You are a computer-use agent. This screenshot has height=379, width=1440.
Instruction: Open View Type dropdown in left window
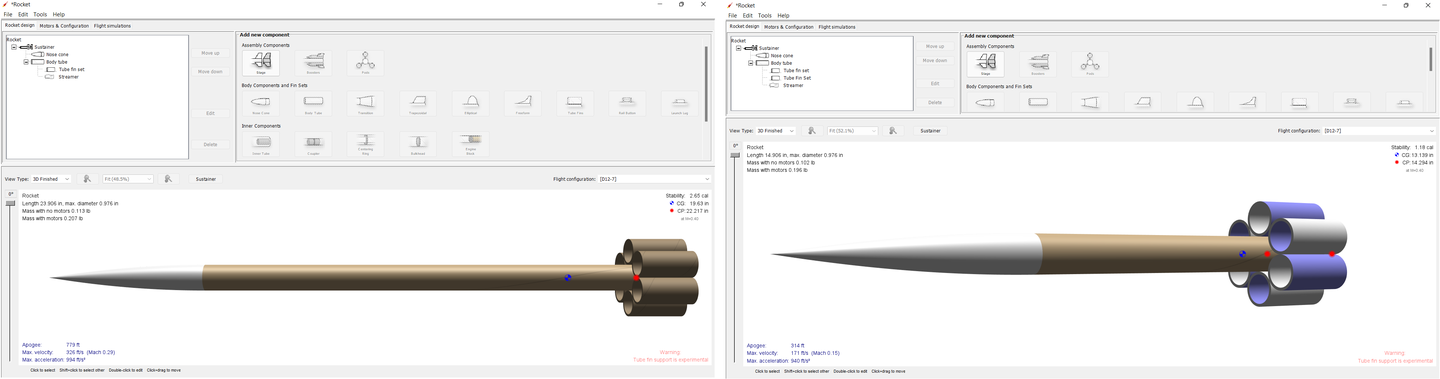[x=51, y=179]
